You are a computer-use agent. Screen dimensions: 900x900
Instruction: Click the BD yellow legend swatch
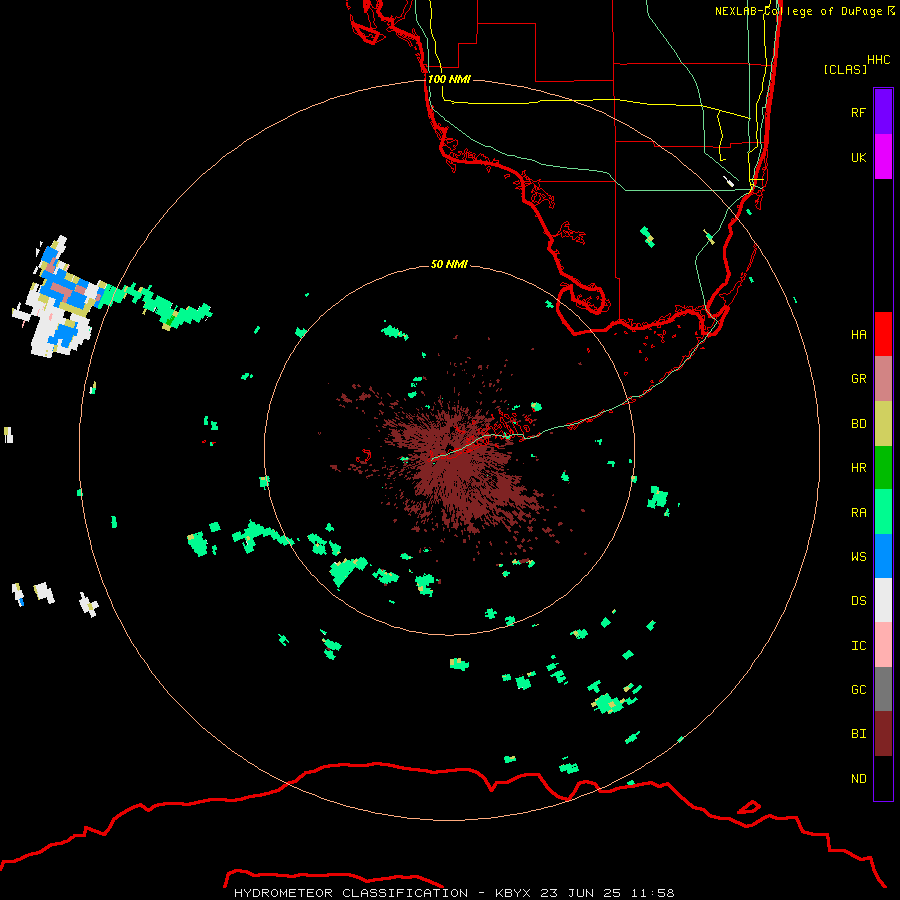tap(883, 424)
